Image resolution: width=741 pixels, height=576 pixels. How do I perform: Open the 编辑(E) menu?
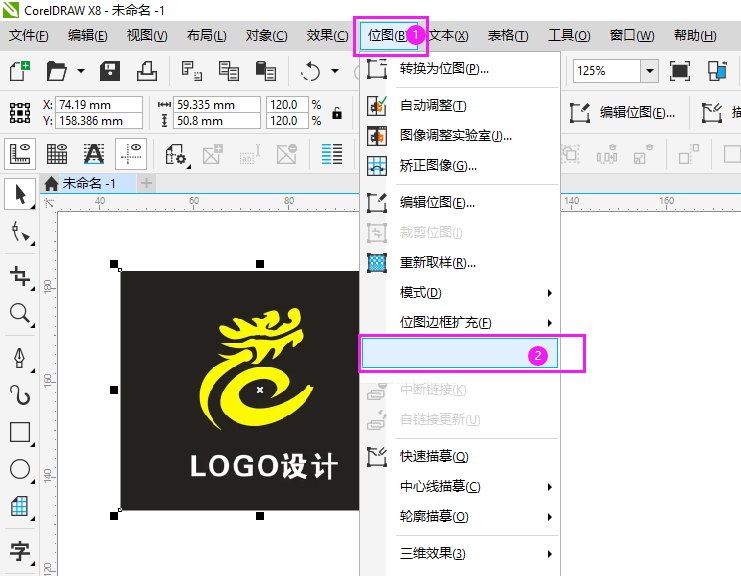point(87,36)
